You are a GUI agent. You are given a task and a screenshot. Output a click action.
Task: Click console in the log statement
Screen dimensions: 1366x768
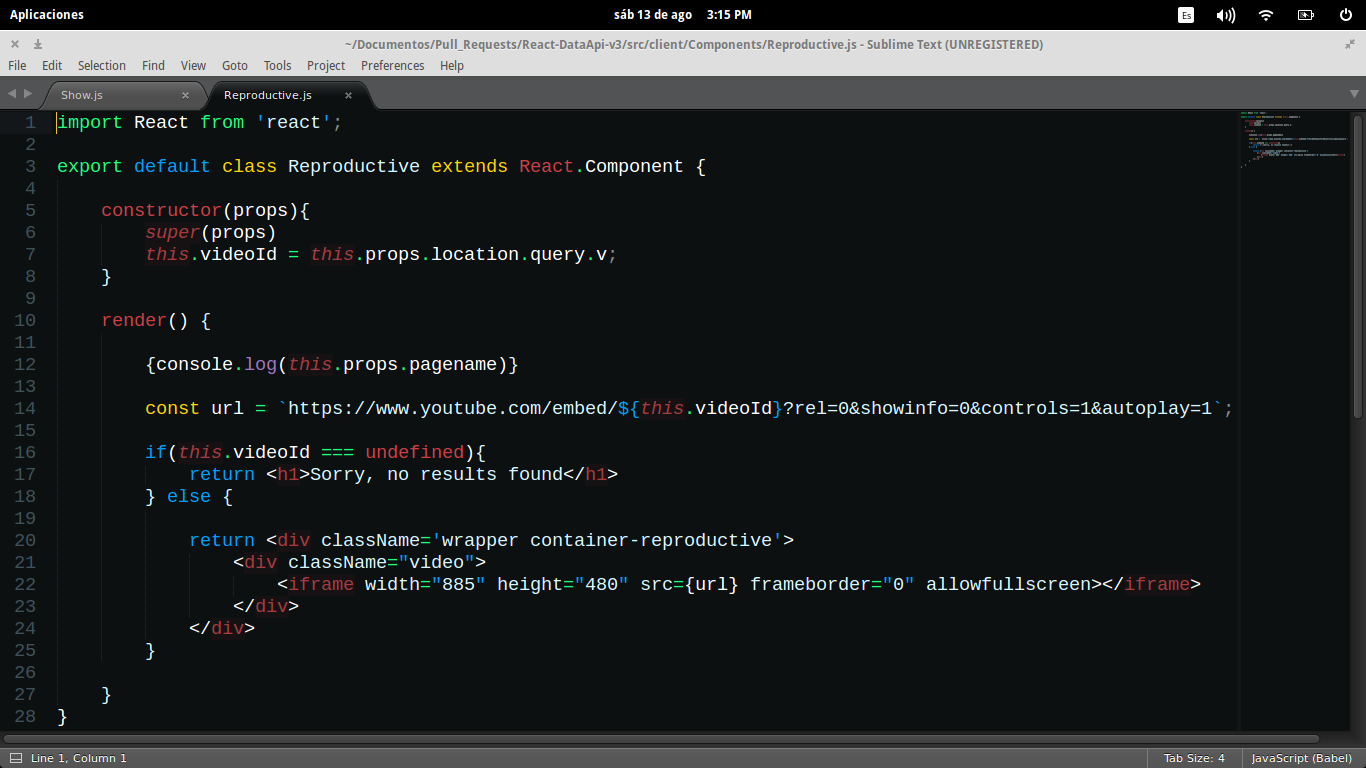(x=194, y=364)
